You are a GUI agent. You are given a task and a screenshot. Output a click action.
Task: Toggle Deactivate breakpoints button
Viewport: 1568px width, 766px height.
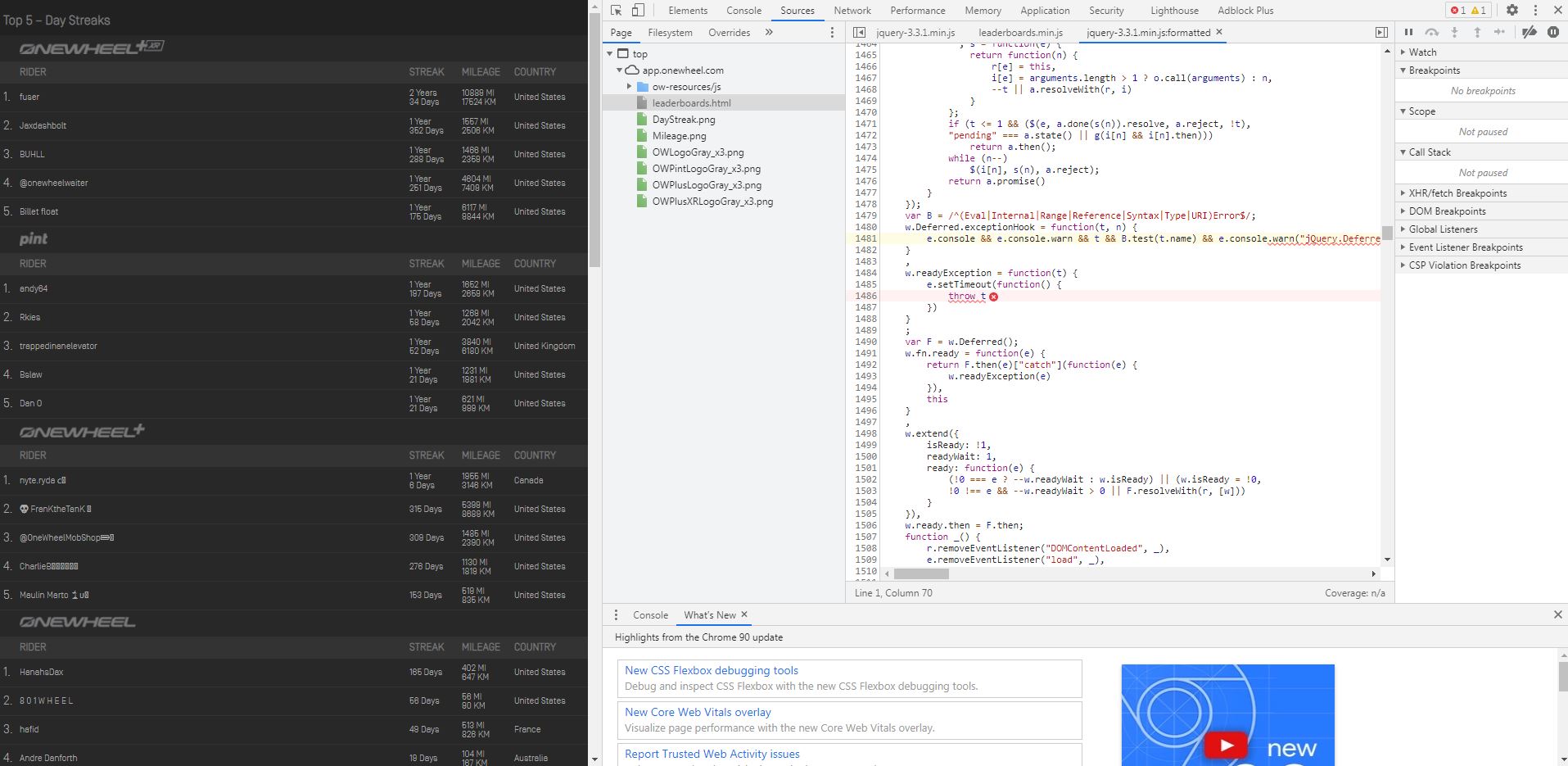click(x=1529, y=32)
